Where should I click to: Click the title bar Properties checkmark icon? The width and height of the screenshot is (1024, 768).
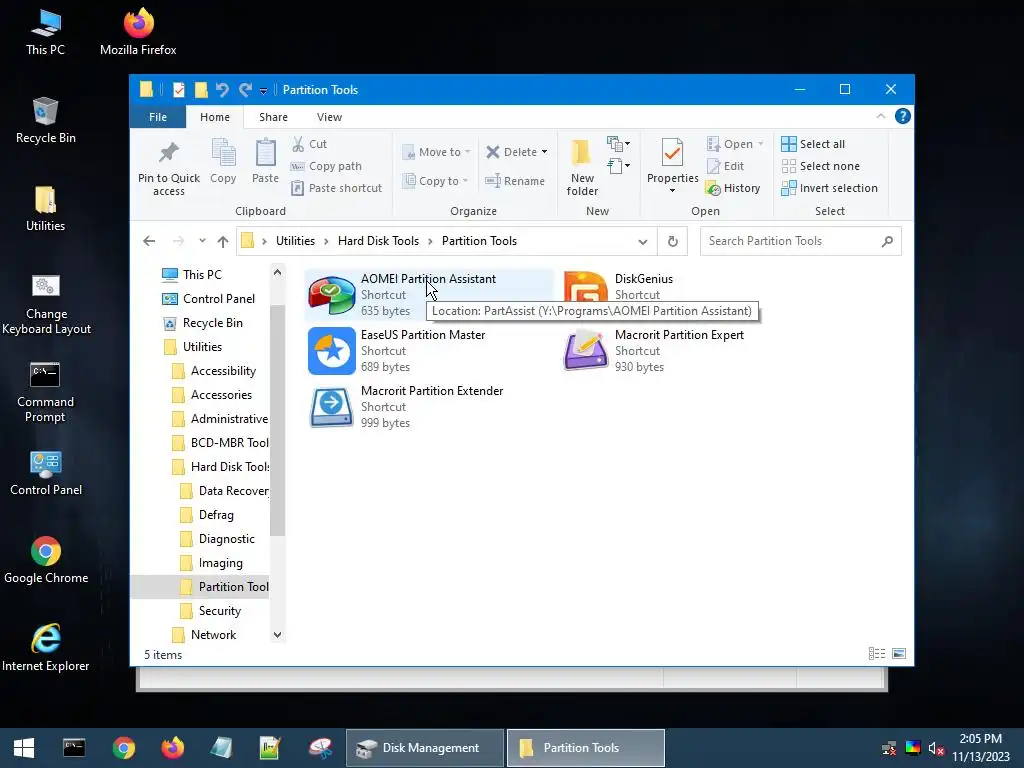[178, 89]
